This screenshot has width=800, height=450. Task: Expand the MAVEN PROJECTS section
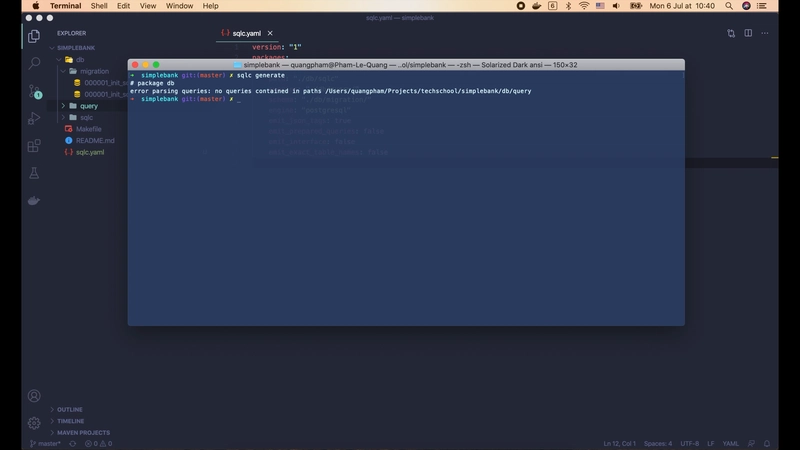pos(83,432)
